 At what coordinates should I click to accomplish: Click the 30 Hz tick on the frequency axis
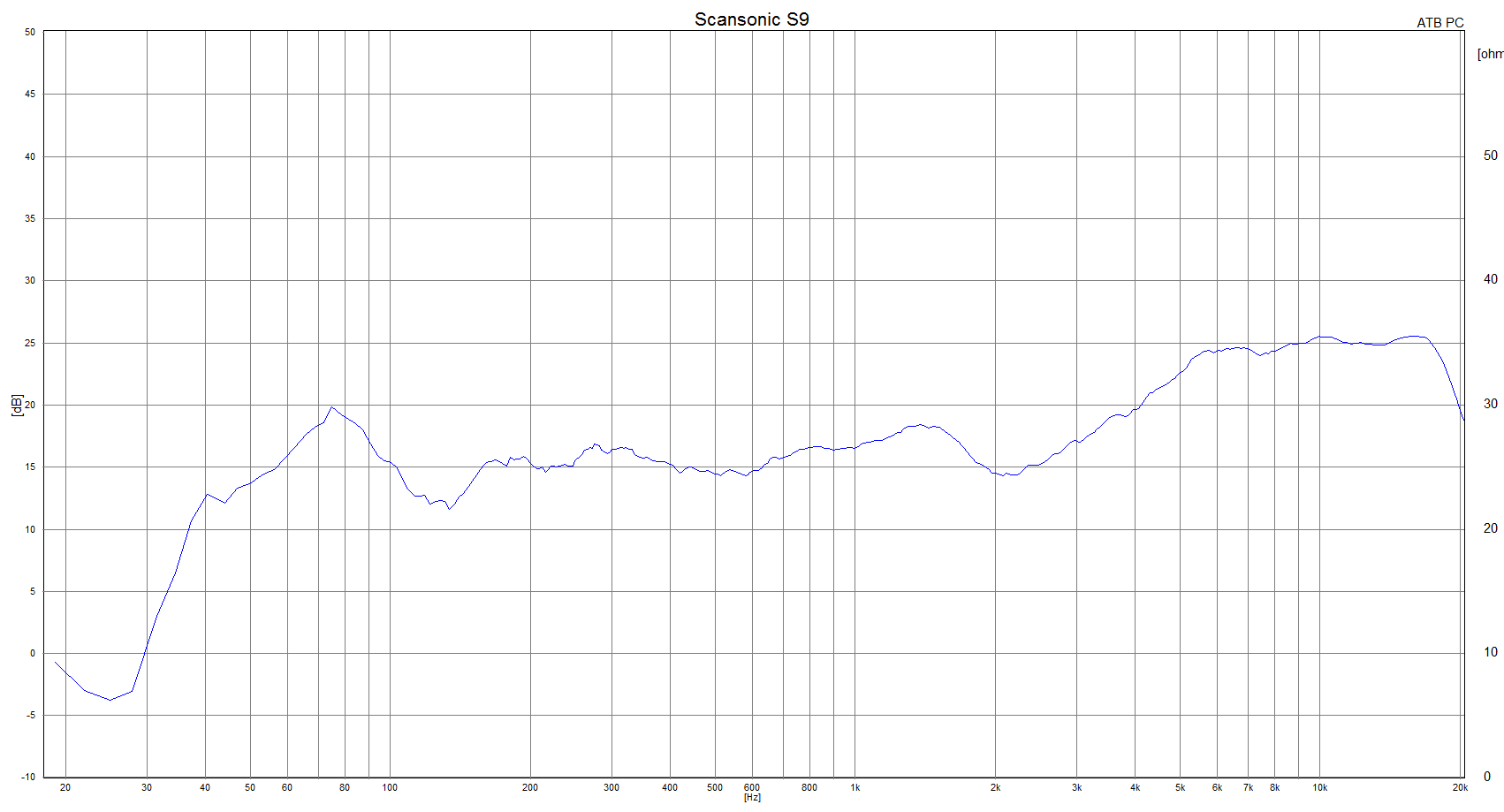coord(147,787)
